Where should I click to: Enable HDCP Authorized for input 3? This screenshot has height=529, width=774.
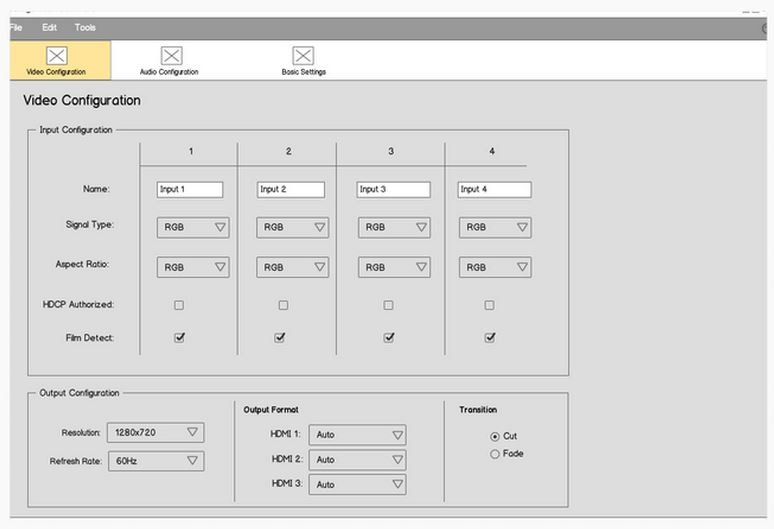[x=388, y=305]
